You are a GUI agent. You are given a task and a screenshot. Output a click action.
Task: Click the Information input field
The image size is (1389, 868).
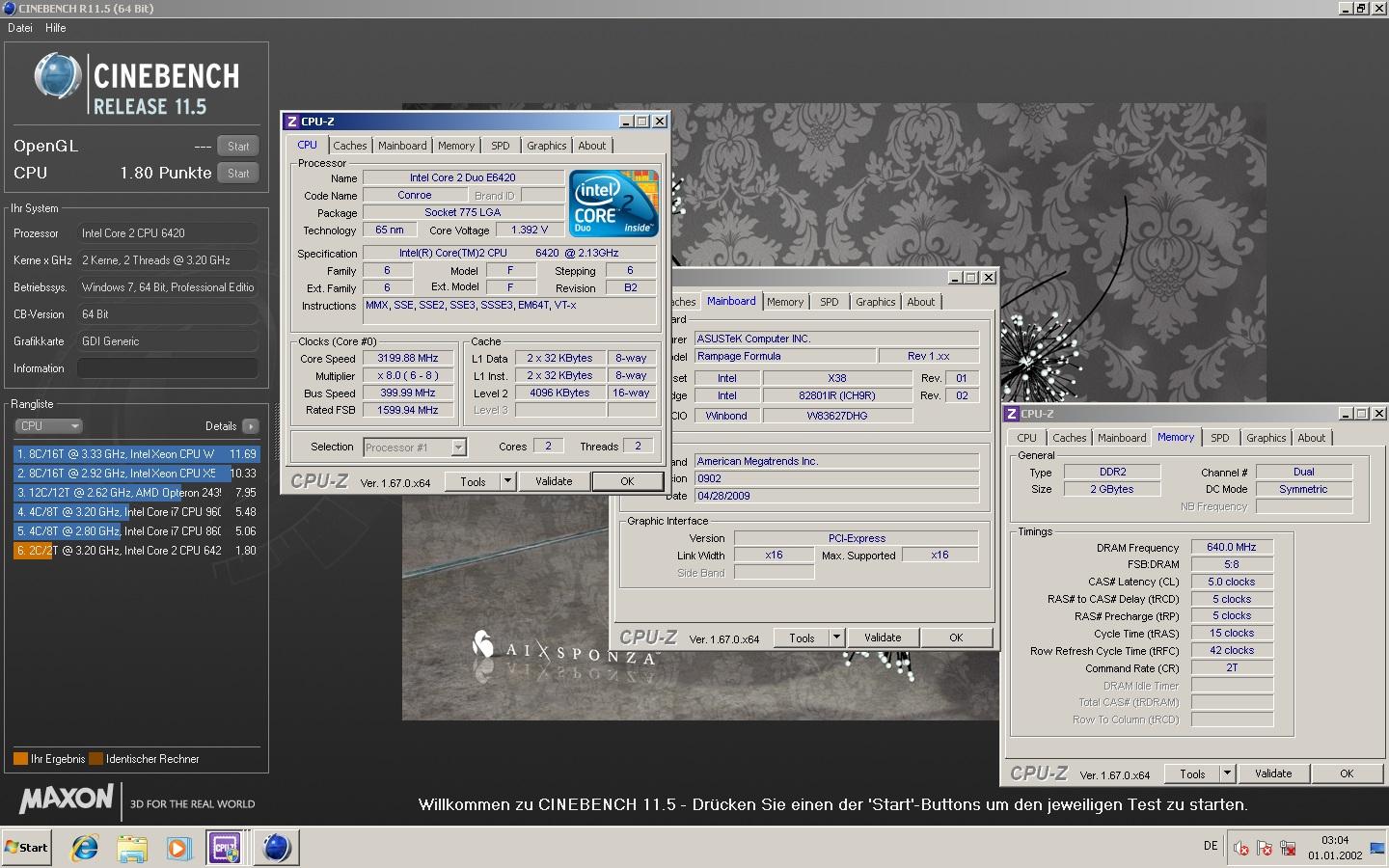tap(168, 368)
